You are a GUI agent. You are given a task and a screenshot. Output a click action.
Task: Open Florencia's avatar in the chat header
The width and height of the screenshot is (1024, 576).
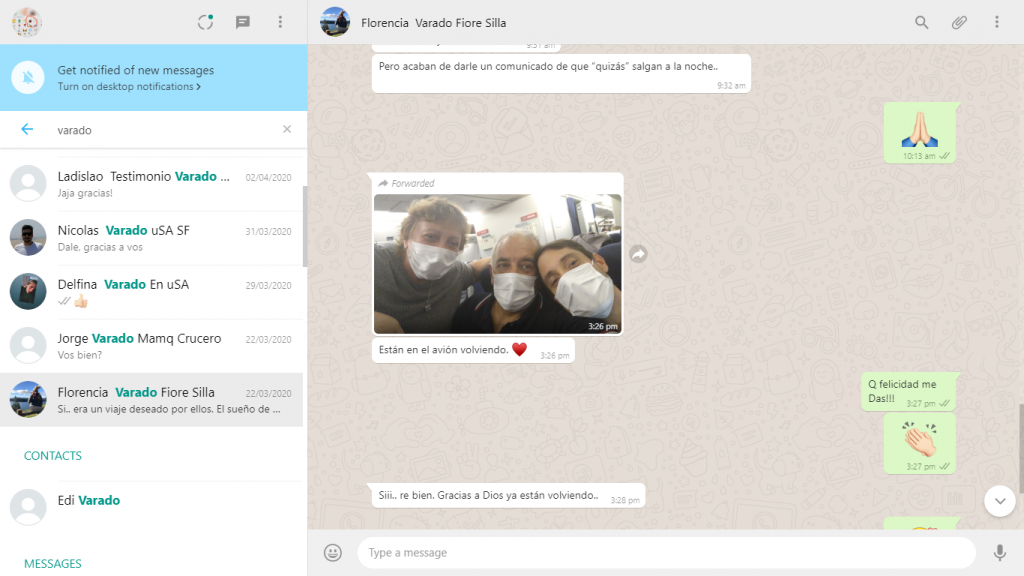(335, 22)
